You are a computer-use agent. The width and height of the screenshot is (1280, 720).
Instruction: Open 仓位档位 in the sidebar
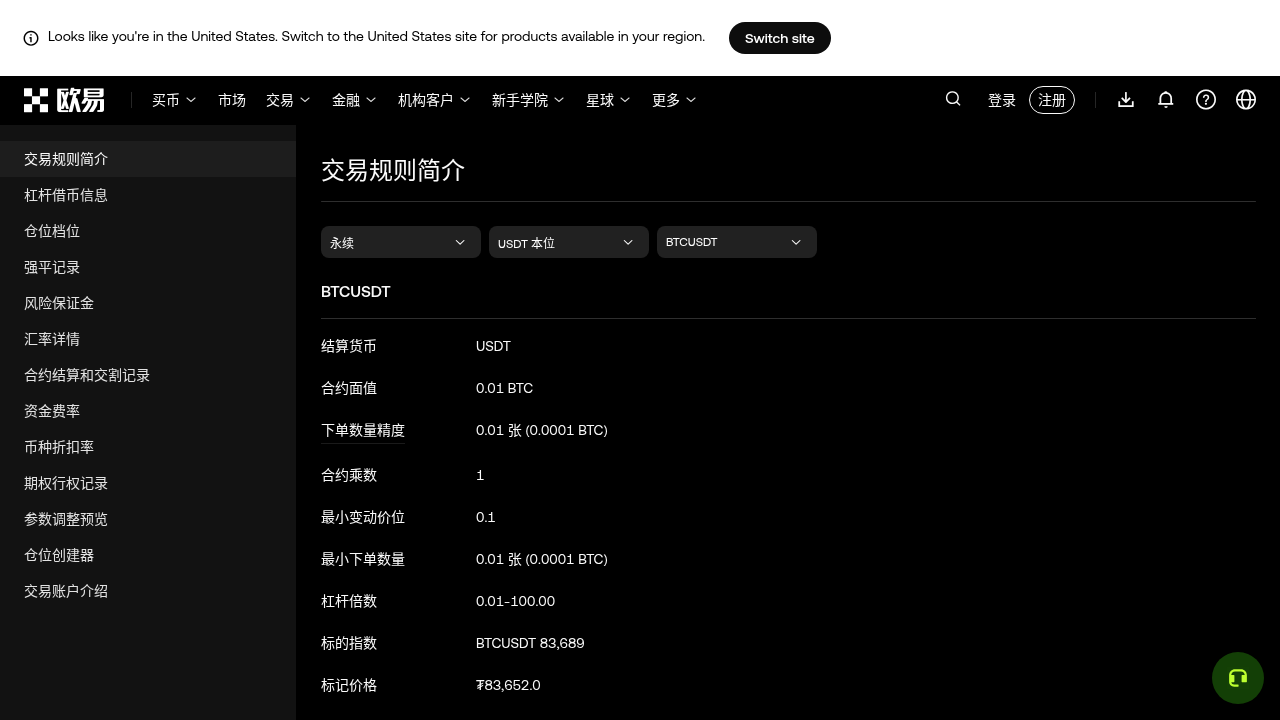(x=148, y=231)
